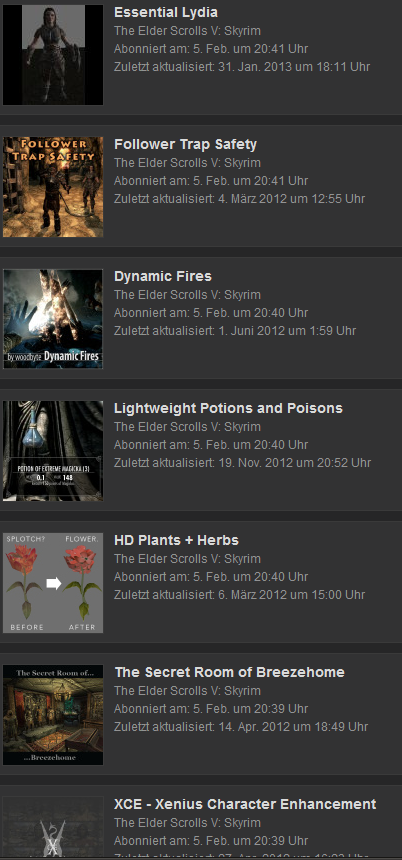Click Skyrim game name under Dynamic Fires
This screenshot has width=402, height=860.
point(188,295)
